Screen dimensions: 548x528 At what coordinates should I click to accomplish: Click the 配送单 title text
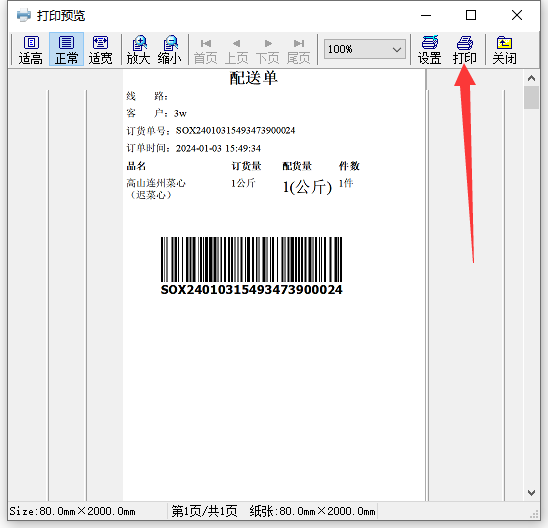click(x=253, y=78)
